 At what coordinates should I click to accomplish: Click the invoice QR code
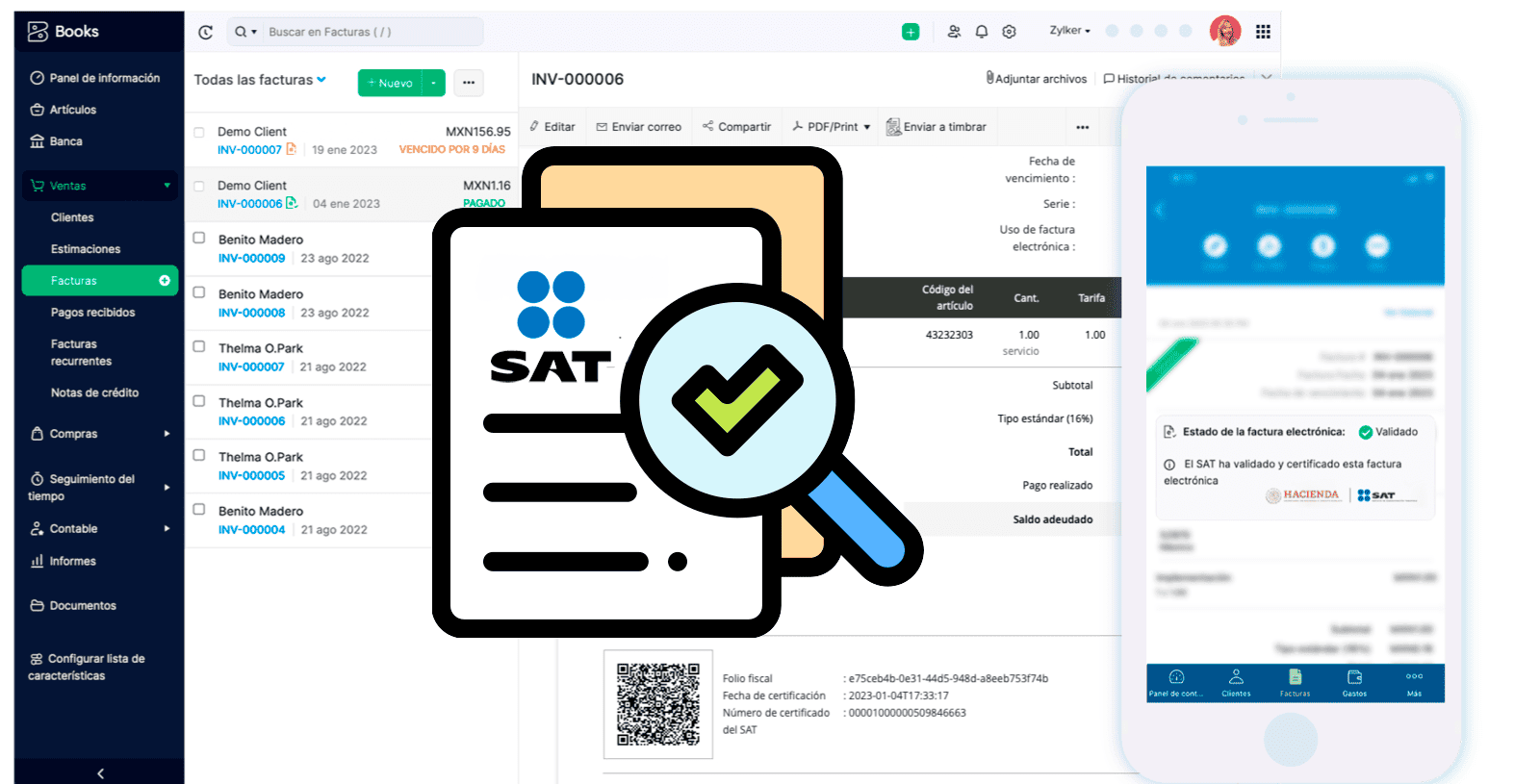point(658,704)
